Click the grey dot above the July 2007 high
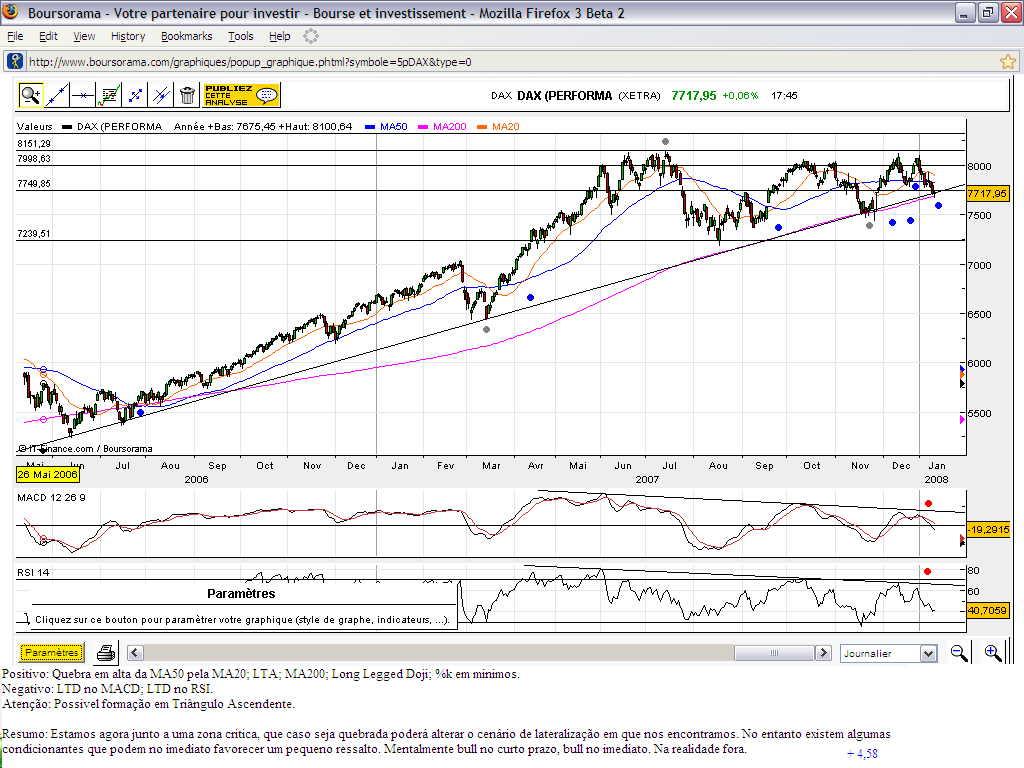1024x768 pixels. [665, 141]
